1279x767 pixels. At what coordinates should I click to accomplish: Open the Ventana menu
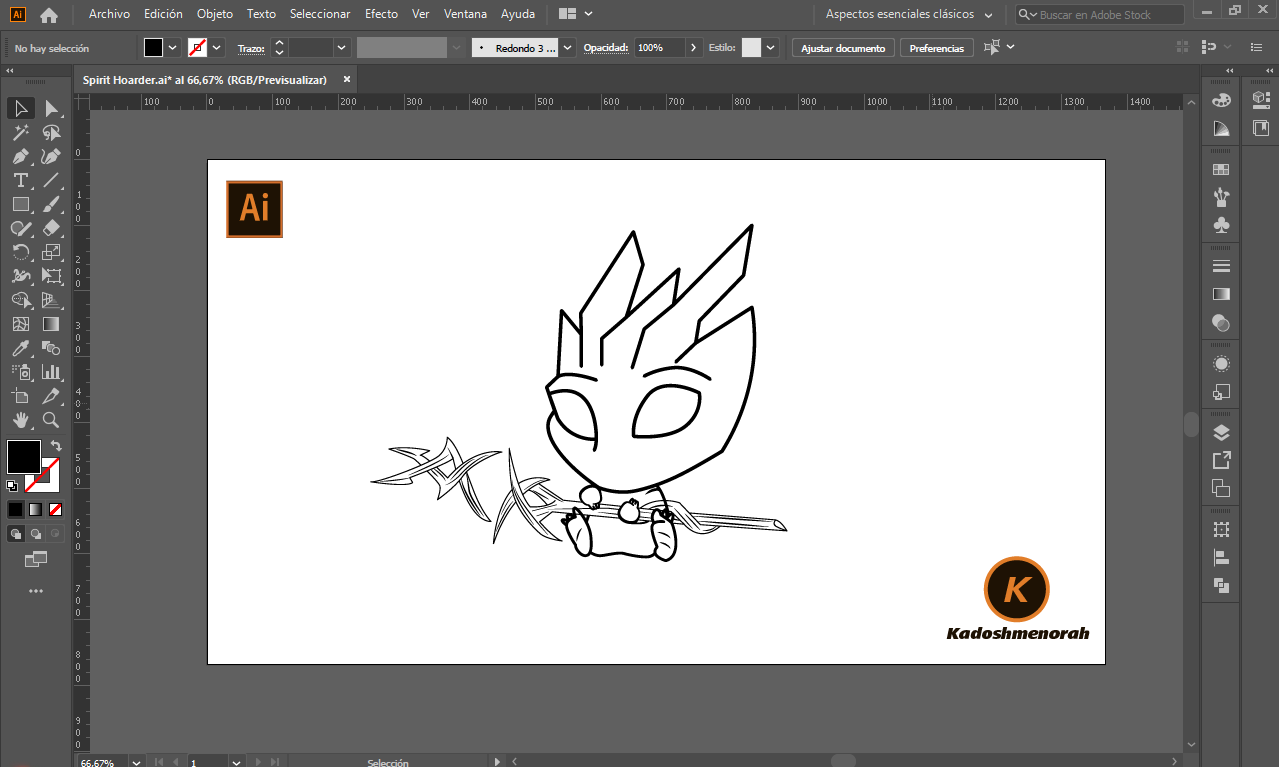click(465, 14)
